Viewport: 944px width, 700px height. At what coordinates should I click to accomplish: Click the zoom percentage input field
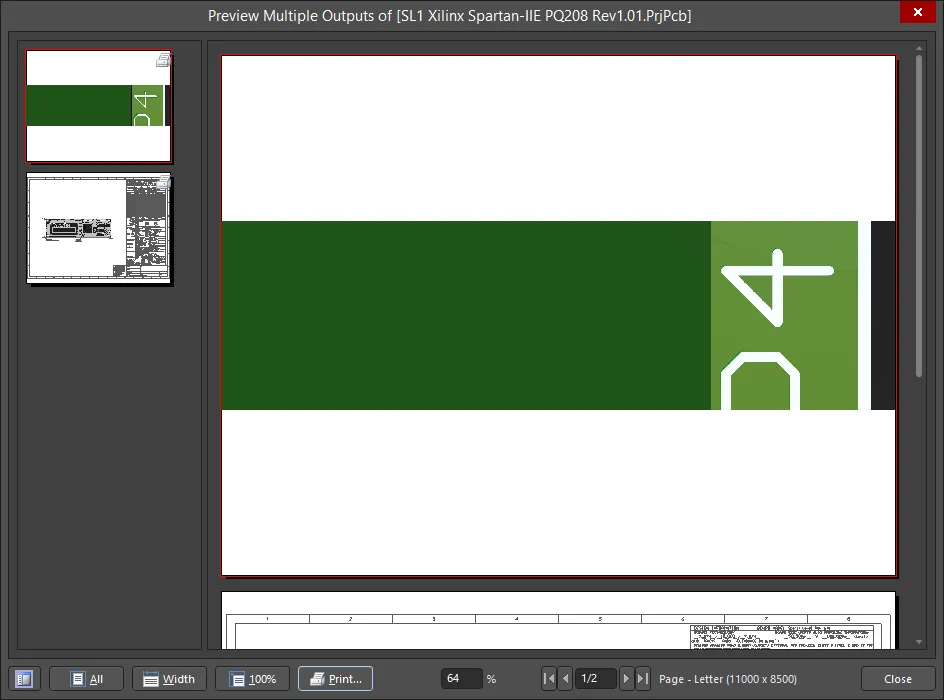coord(461,679)
